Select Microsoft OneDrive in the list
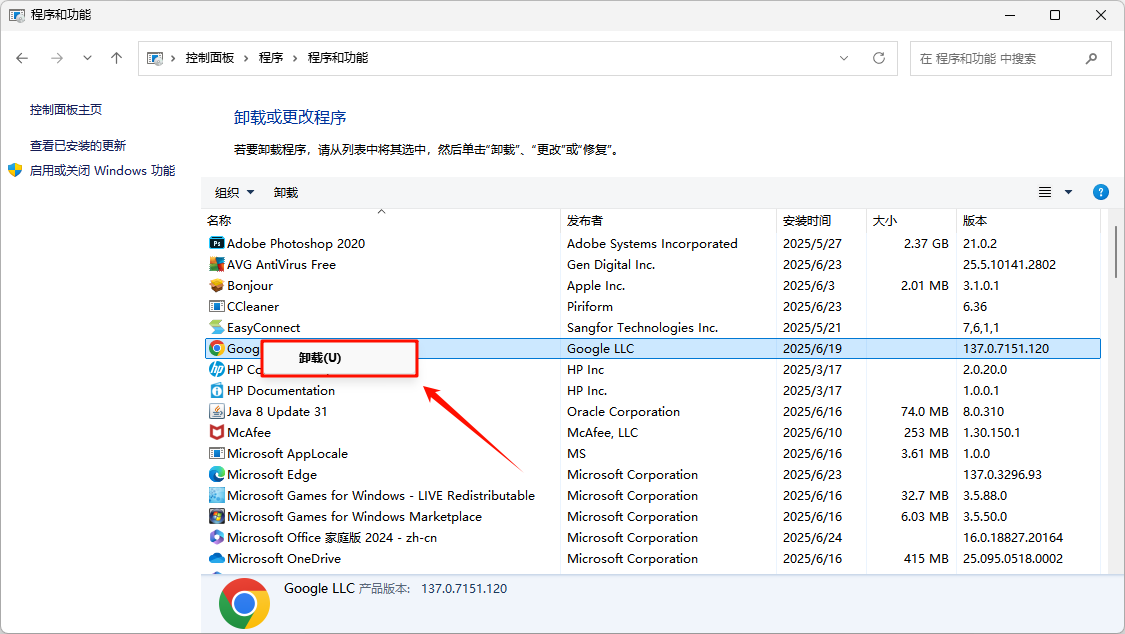The image size is (1125, 634). coord(653,558)
